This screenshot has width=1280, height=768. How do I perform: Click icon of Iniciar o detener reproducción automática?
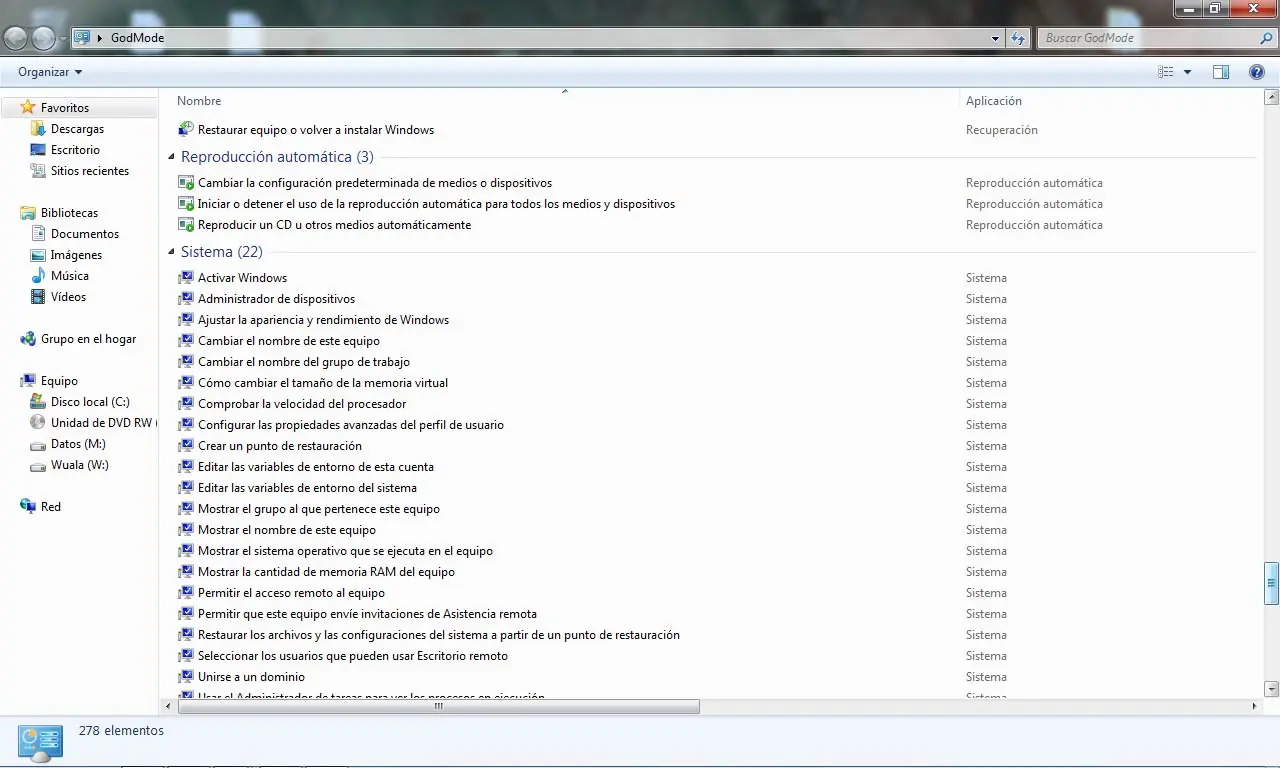[x=186, y=204]
